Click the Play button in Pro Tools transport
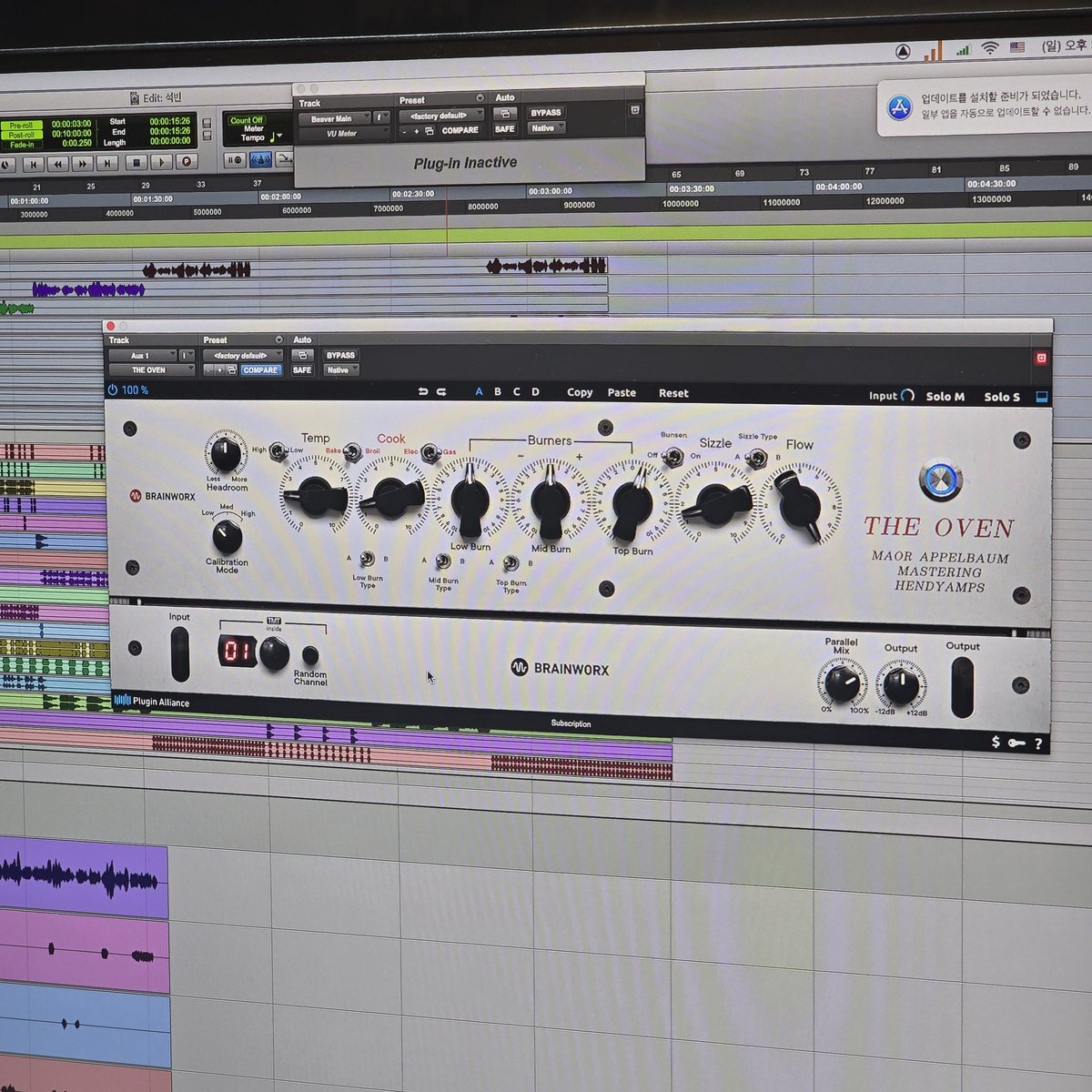1092x1092 pixels. point(161,163)
